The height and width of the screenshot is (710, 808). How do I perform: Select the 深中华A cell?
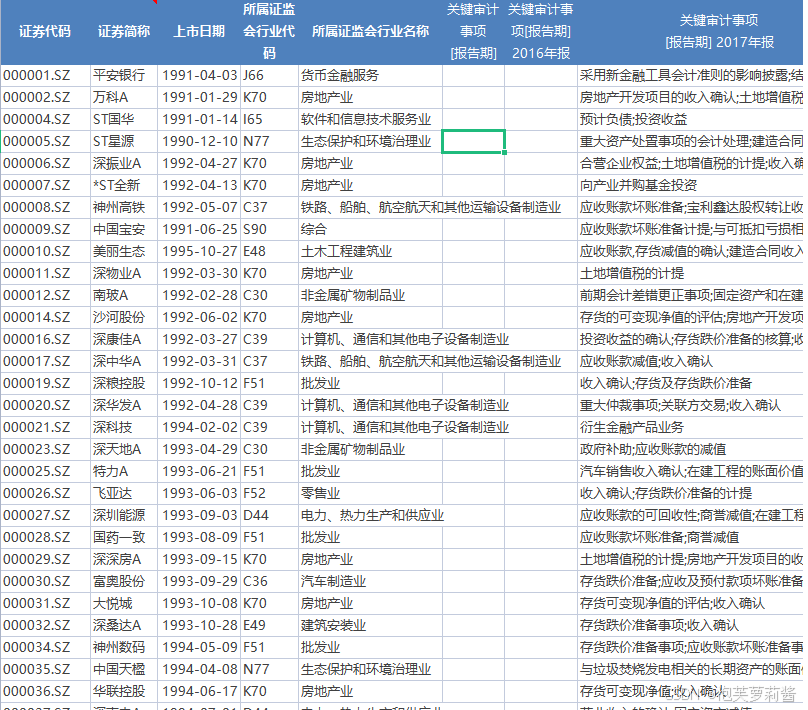pos(124,361)
